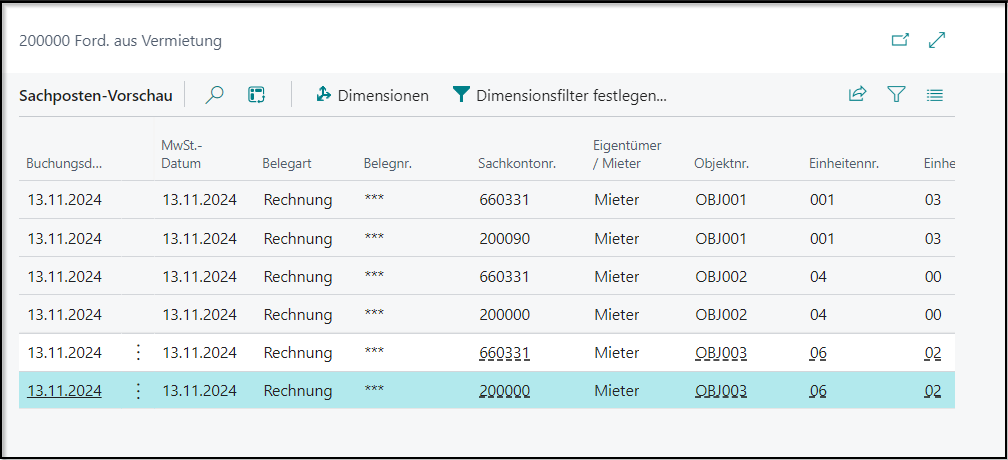The image size is (1008, 460).
Task: Open Belegart column header menu
Action: coord(287,163)
